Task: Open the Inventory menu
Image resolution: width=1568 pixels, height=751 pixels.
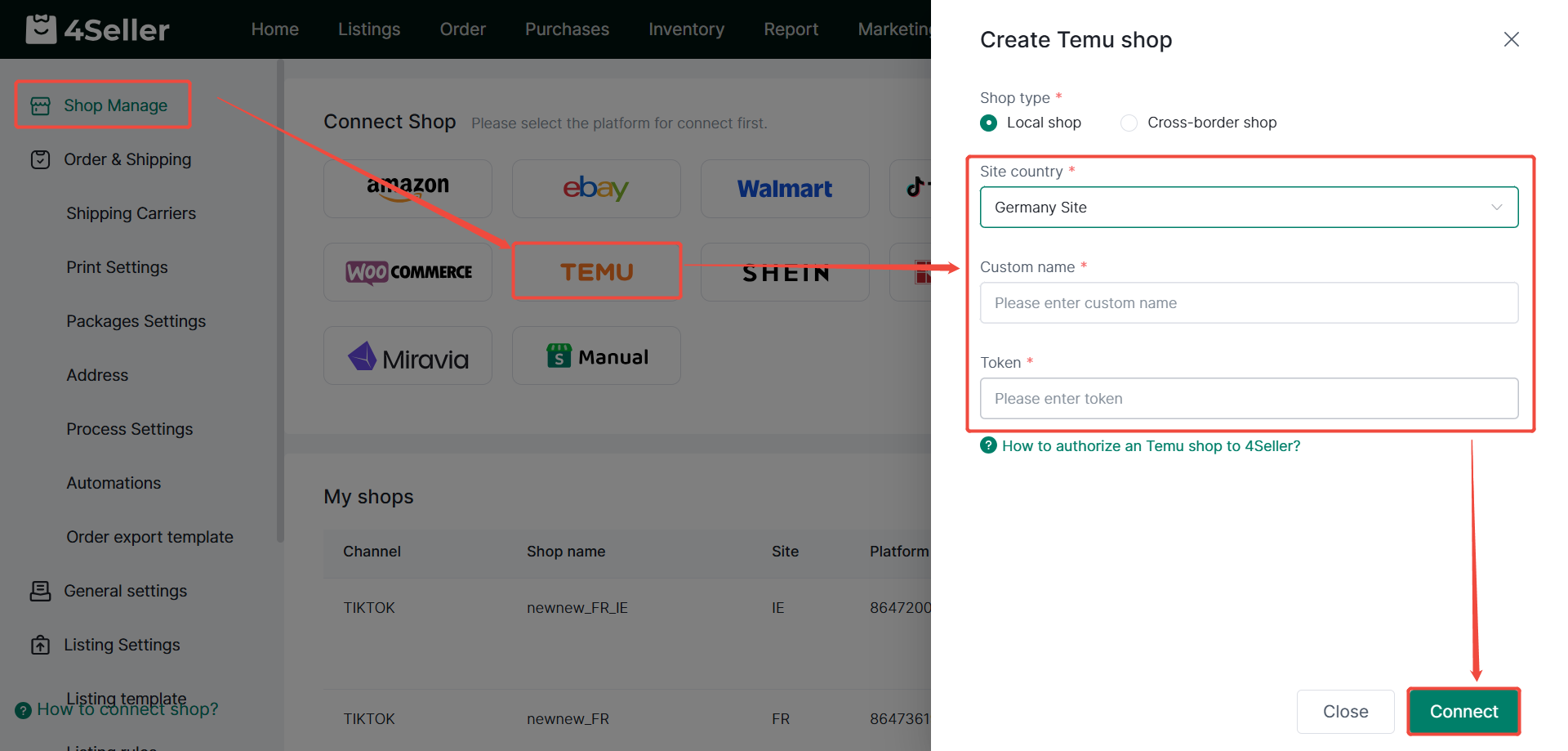Action: [x=686, y=29]
